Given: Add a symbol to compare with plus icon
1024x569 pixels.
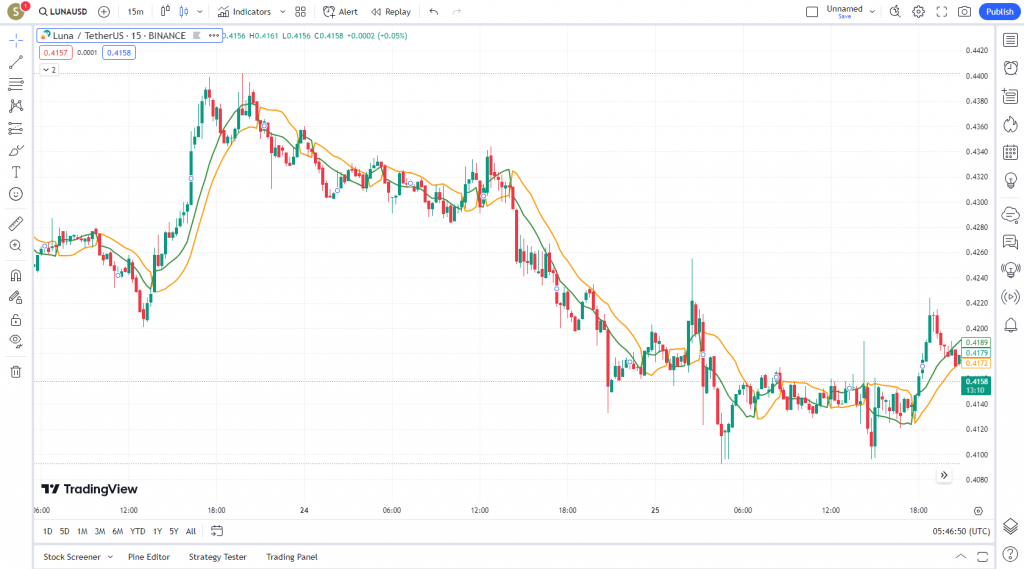Looking at the screenshot, I should [x=104, y=12].
